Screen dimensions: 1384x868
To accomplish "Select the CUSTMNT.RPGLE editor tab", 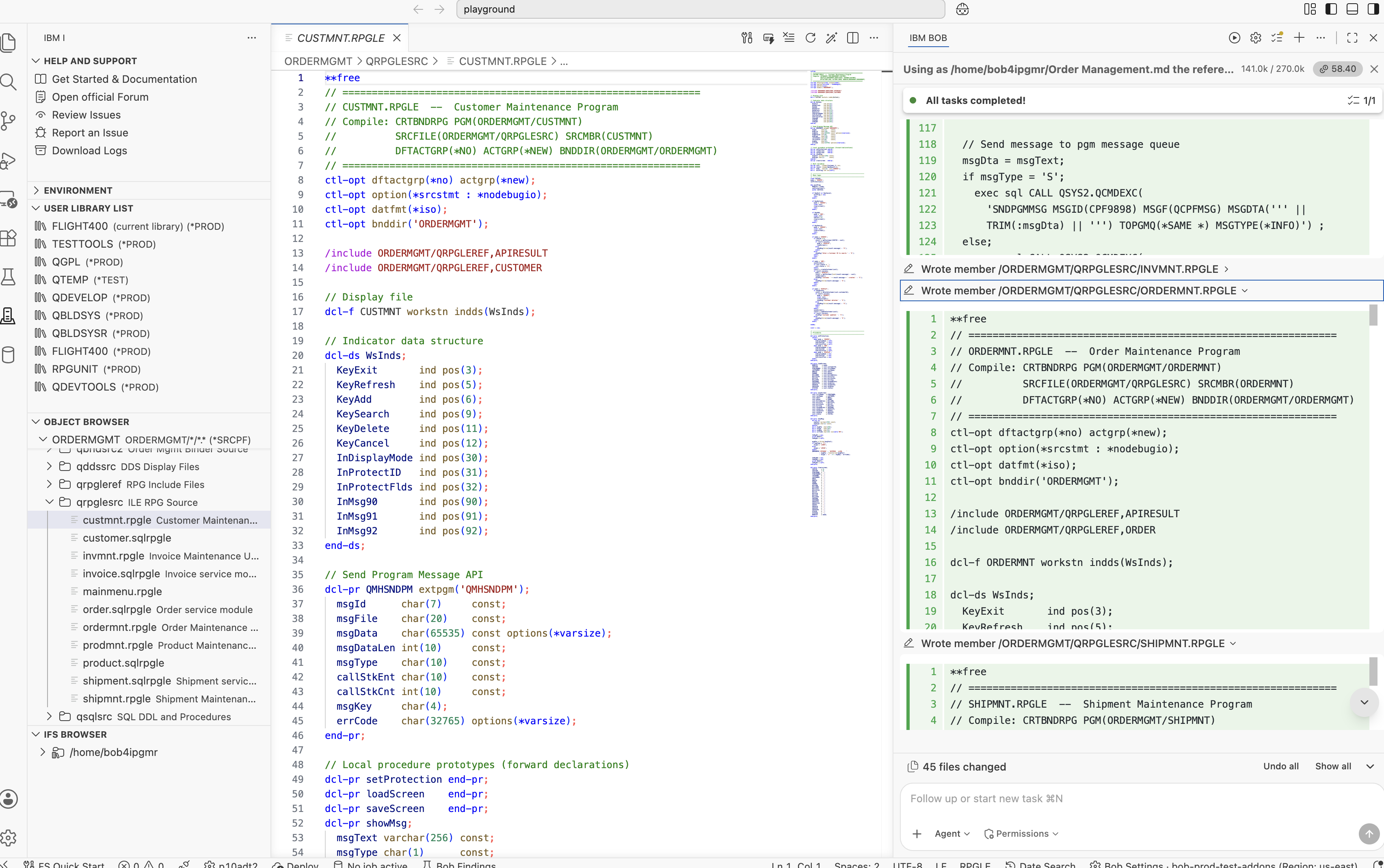I will click(x=340, y=38).
